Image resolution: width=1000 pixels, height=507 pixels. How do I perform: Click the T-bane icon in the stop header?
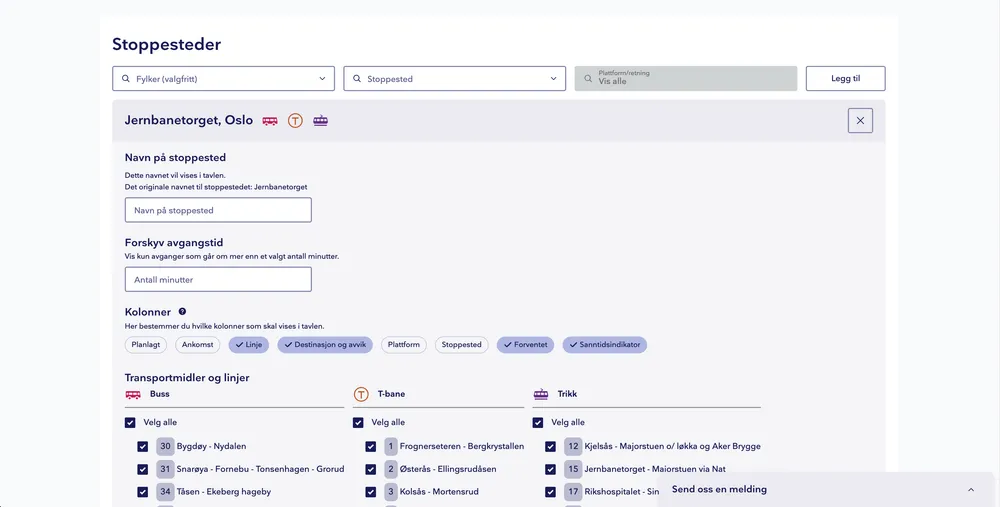click(295, 121)
